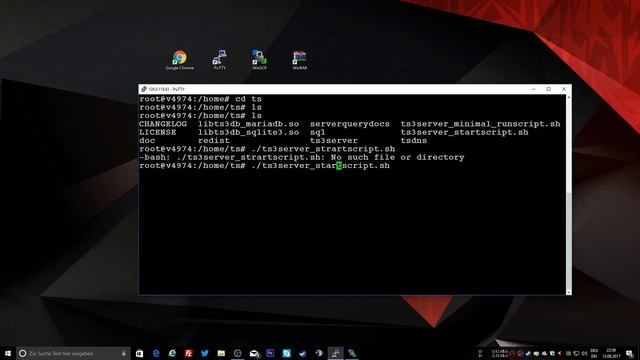The image size is (640, 360).
Task: Open Mail app from taskbar
Action: 254,353
